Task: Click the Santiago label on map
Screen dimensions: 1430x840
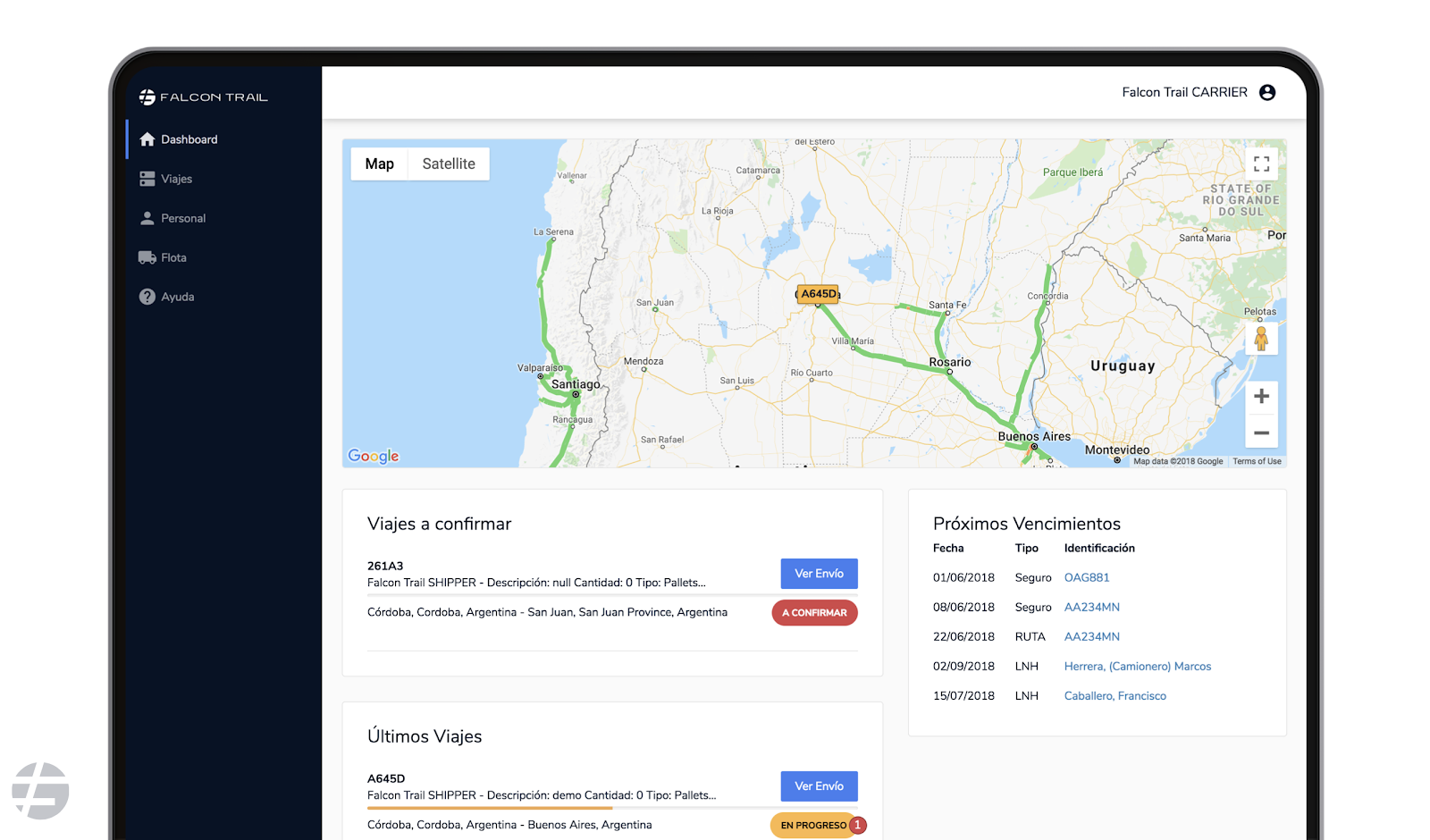Action: point(576,384)
